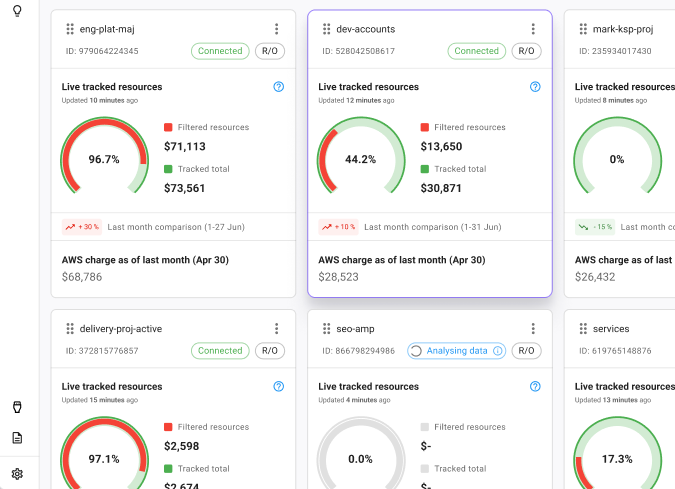
Task: Select the services account name
Action: pos(611,328)
